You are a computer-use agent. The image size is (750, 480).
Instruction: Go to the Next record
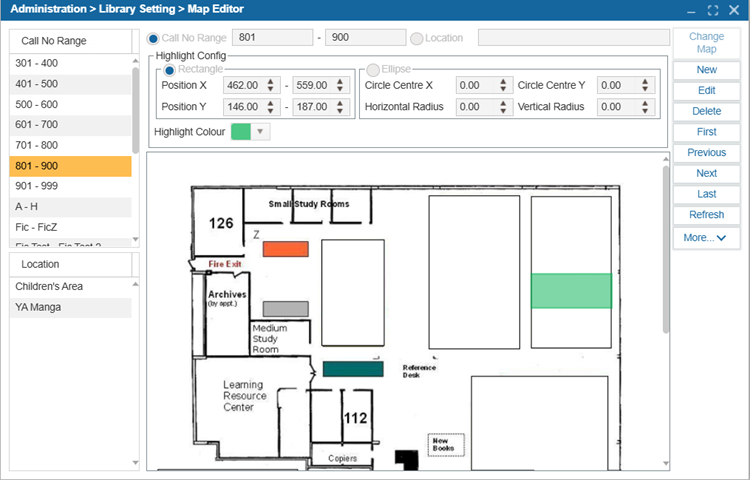coord(706,173)
